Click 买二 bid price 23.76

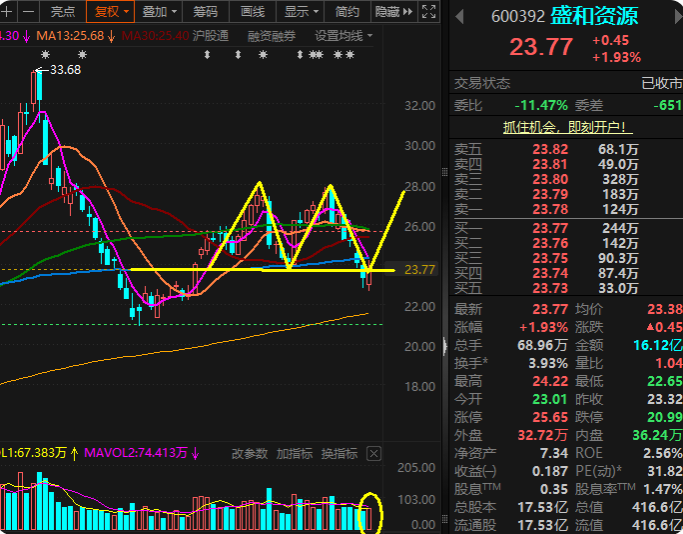(550, 243)
